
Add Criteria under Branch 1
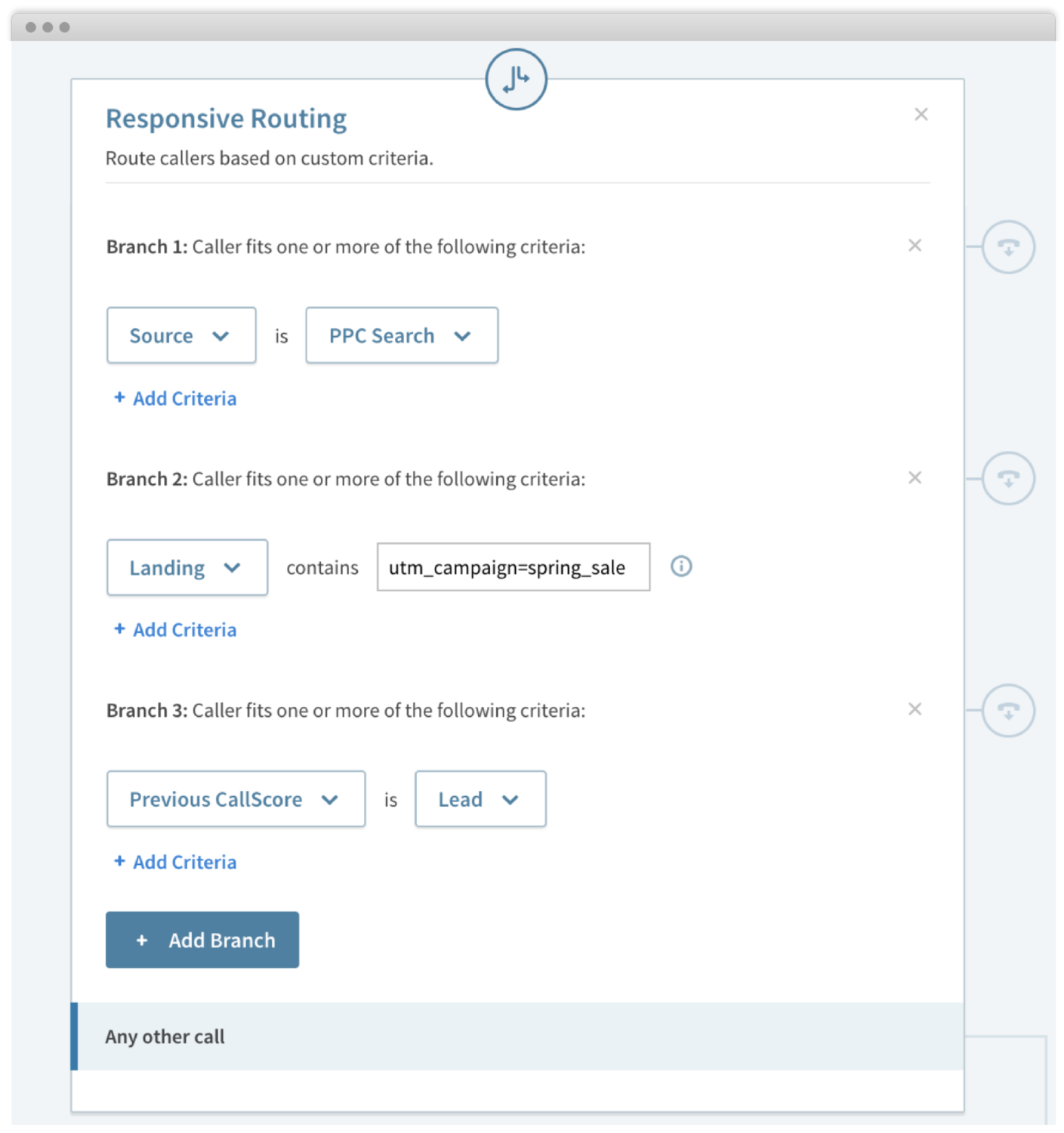click(175, 398)
